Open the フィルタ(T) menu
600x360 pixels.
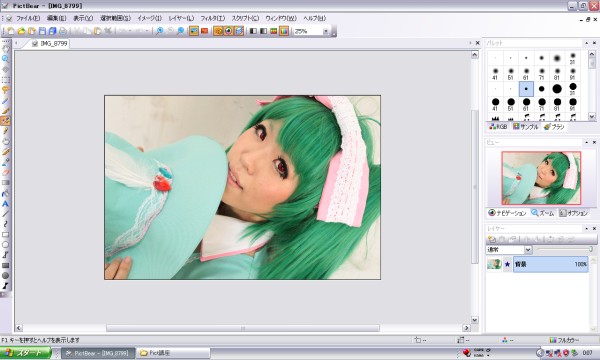[213, 18]
